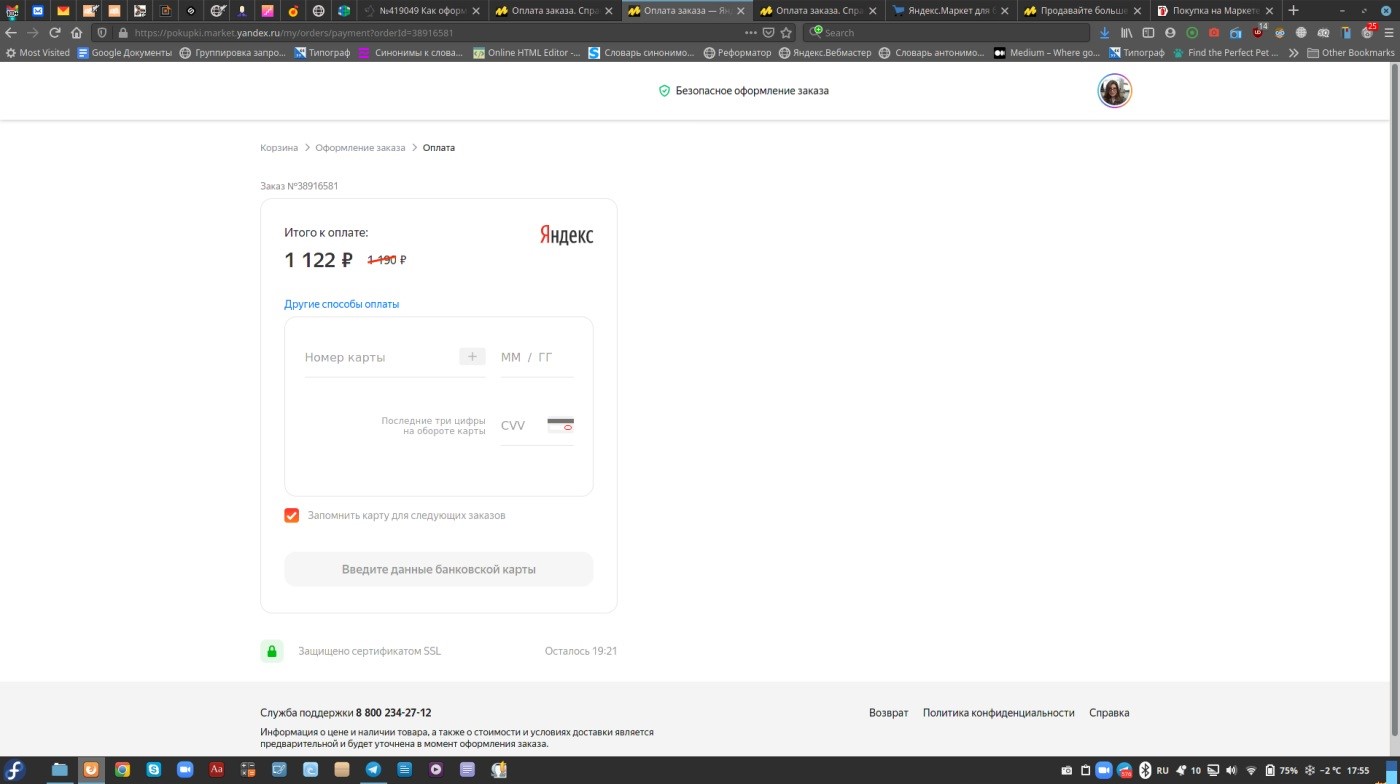Open 'Medium – Where go...' bookmark
Viewport: 1400px width, 784px height.
coord(1046,53)
